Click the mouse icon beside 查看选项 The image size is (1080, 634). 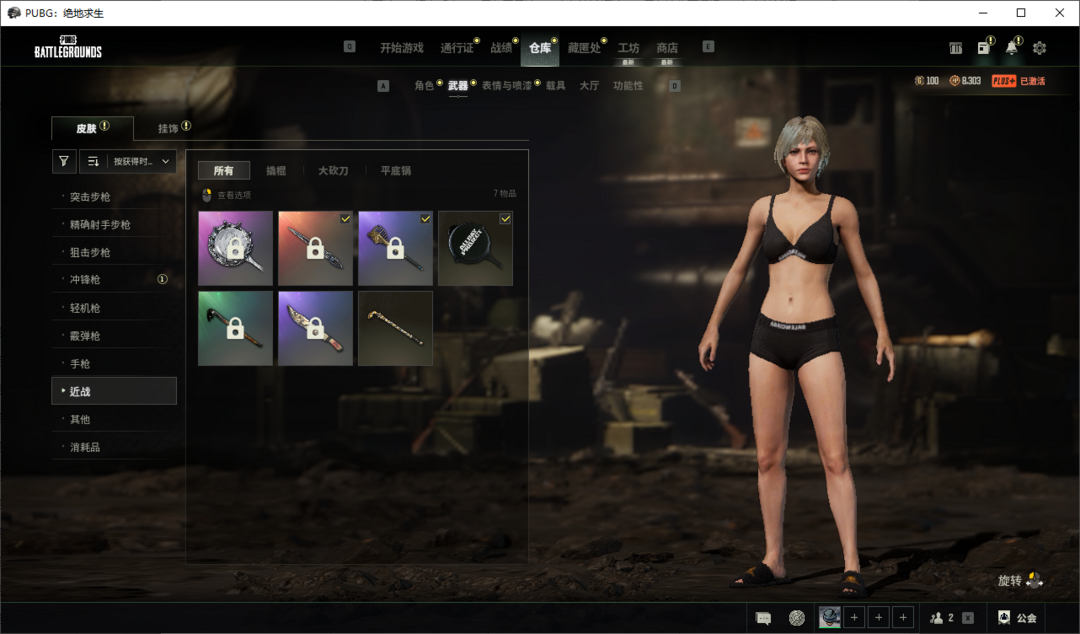207,195
